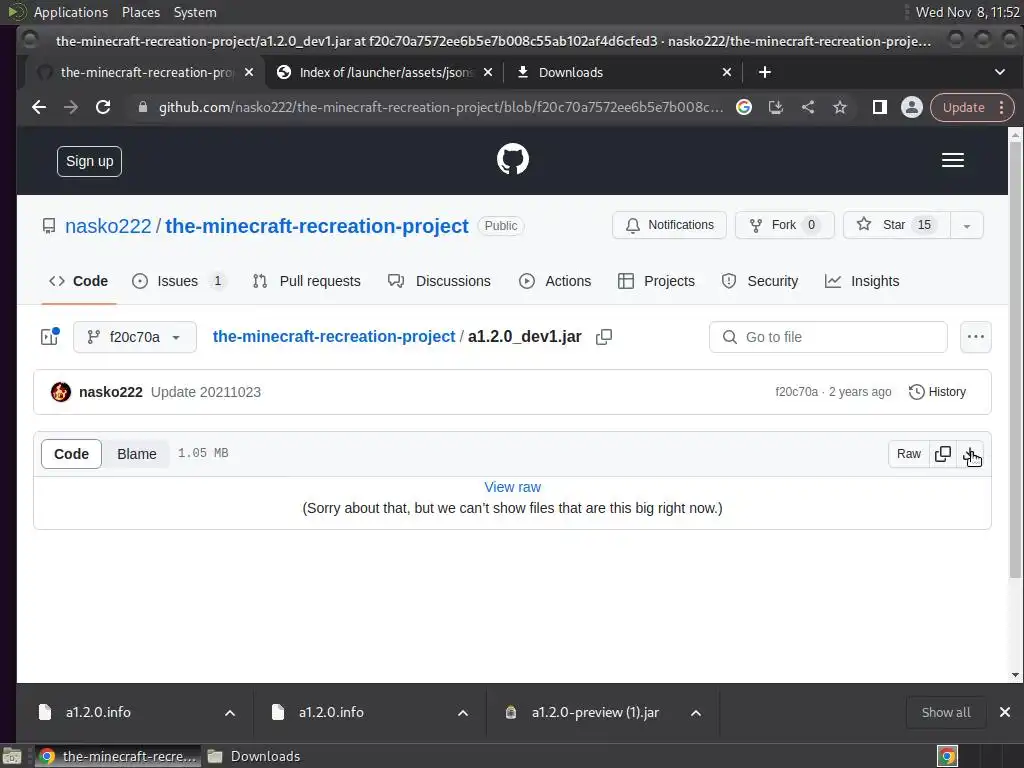
Task: Open the more file actions ellipsis menu
Action: click(x=976, y=337)
